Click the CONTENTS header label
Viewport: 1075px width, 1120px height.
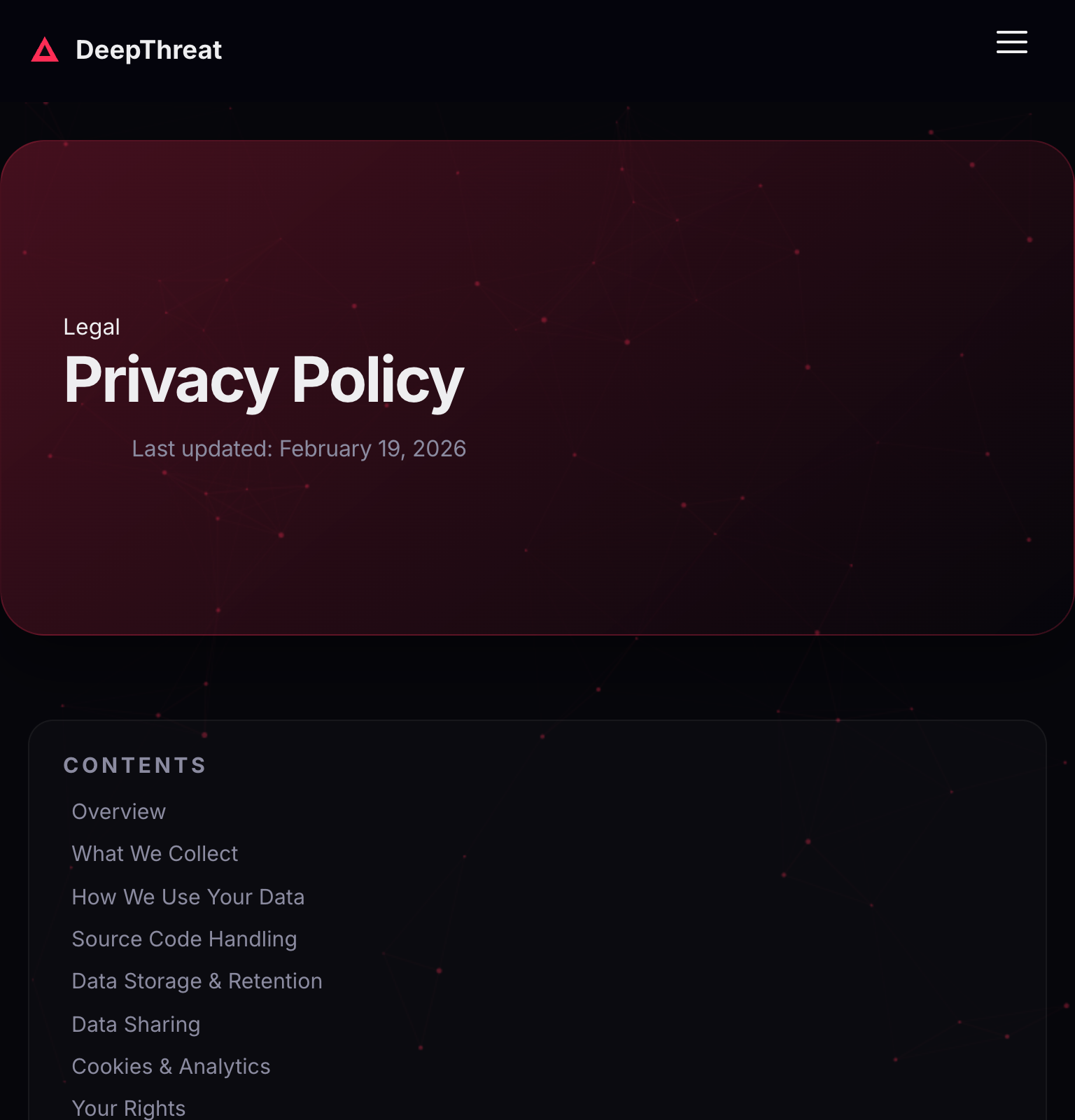(x=135, y=765)
